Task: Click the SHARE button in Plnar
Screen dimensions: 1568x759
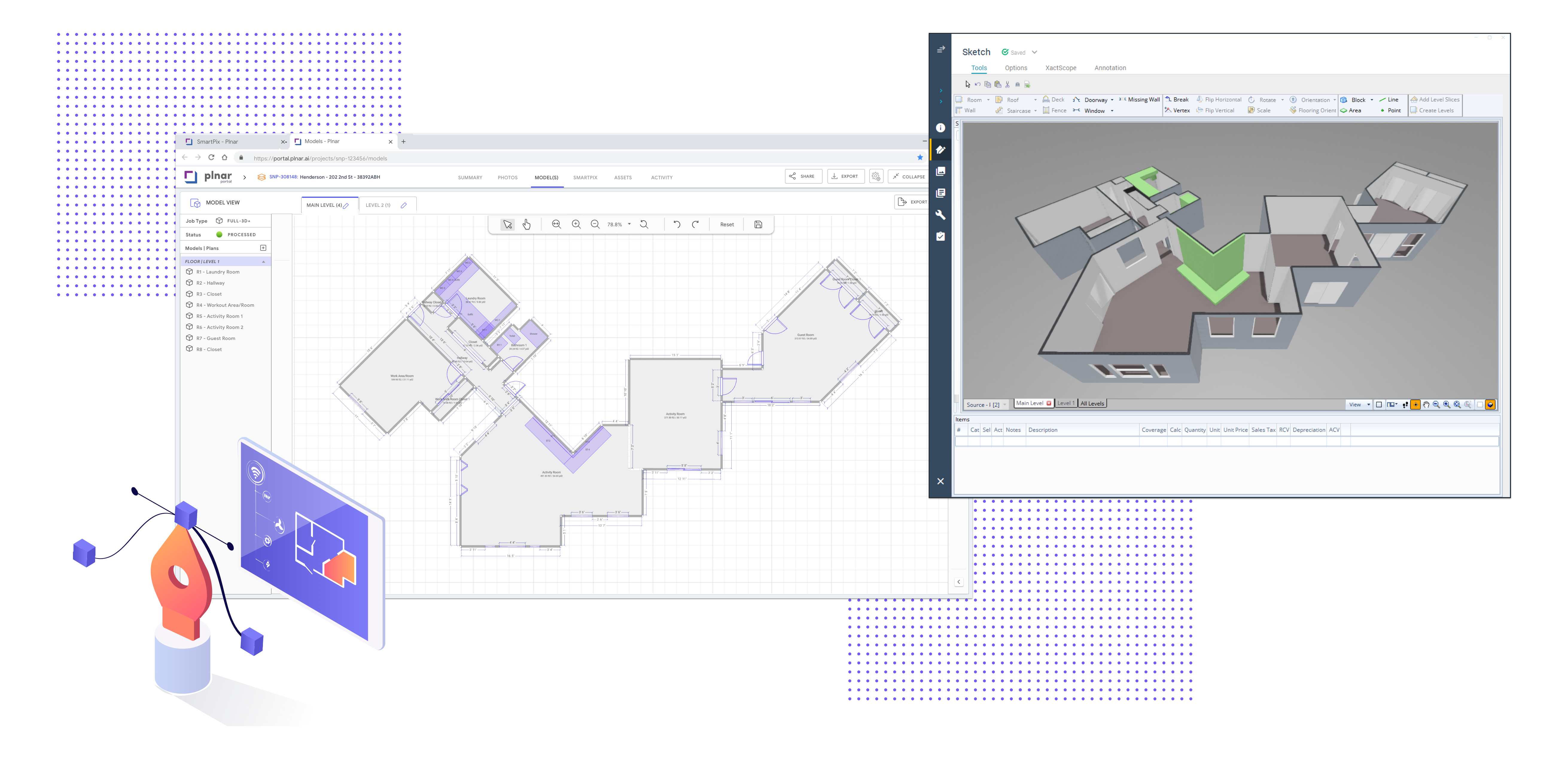Action: coord(803,176)
